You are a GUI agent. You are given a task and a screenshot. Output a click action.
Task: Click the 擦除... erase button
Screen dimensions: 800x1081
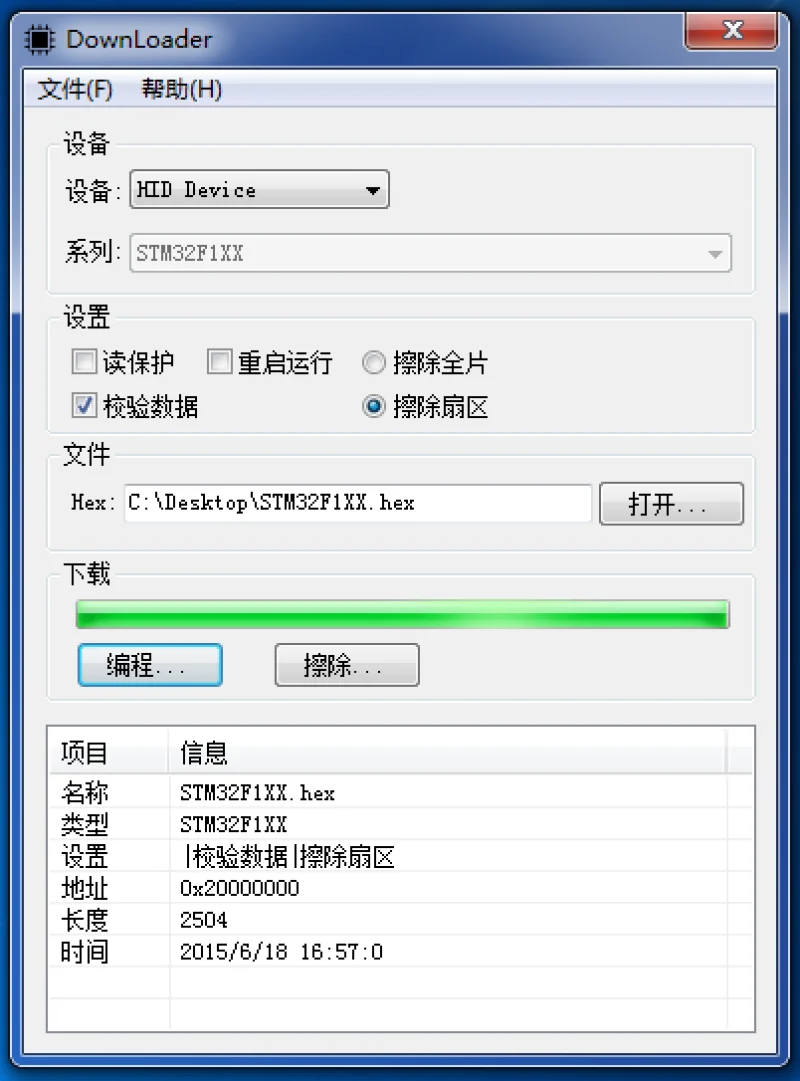(x=346, y=665)
